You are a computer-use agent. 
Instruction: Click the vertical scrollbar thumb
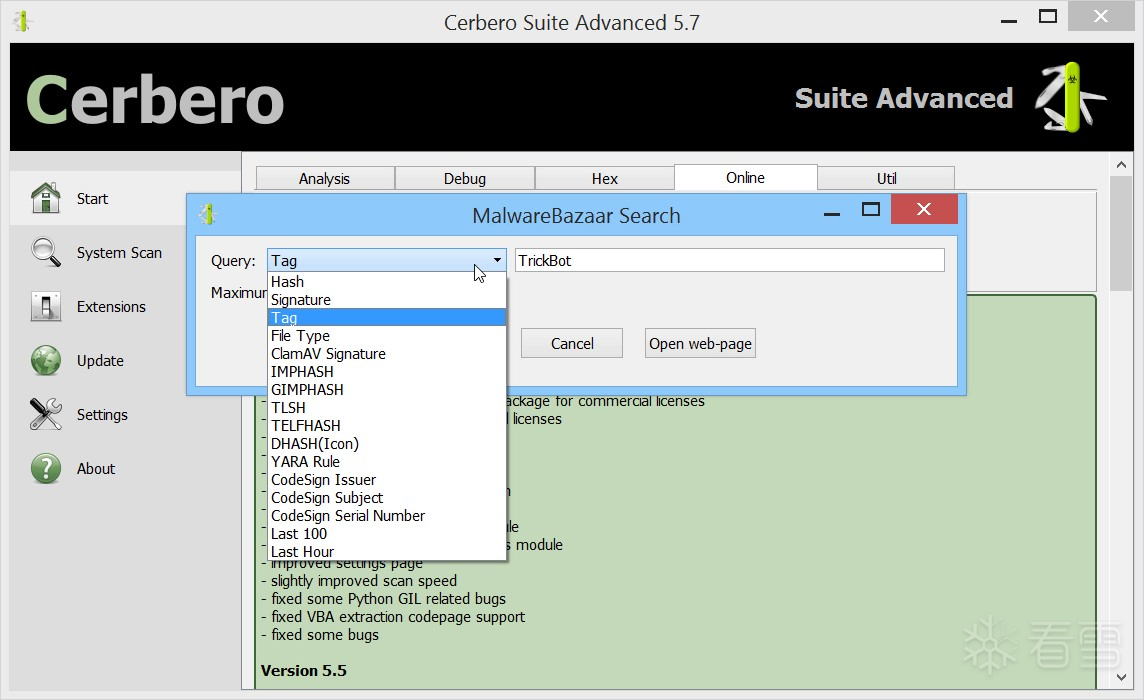(1121, 234)
